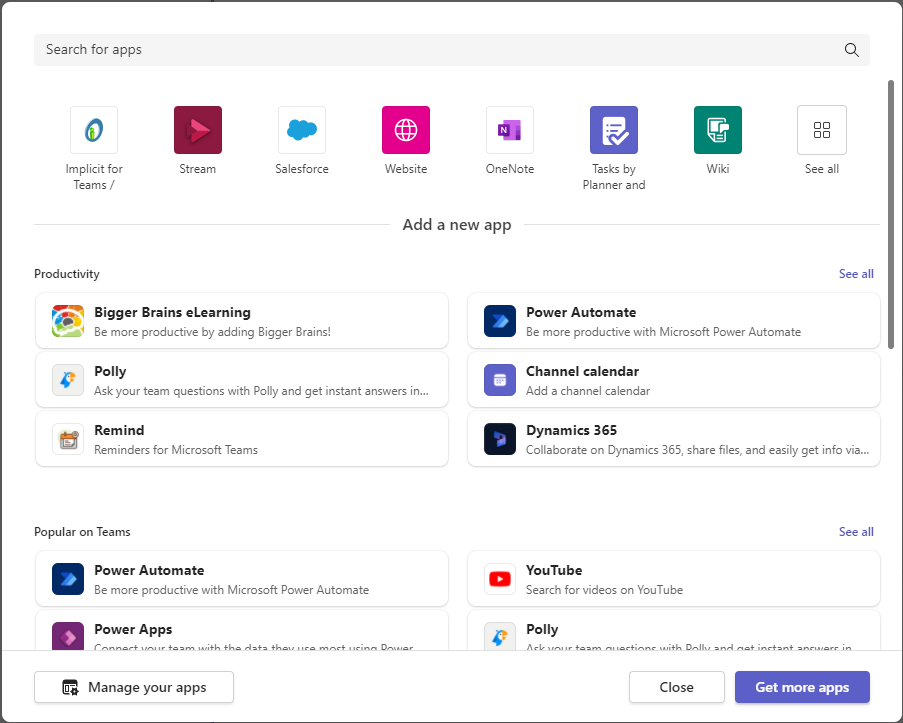Click the vertical scrollbar thumb
903x723 pixels.
coord(890,215)
